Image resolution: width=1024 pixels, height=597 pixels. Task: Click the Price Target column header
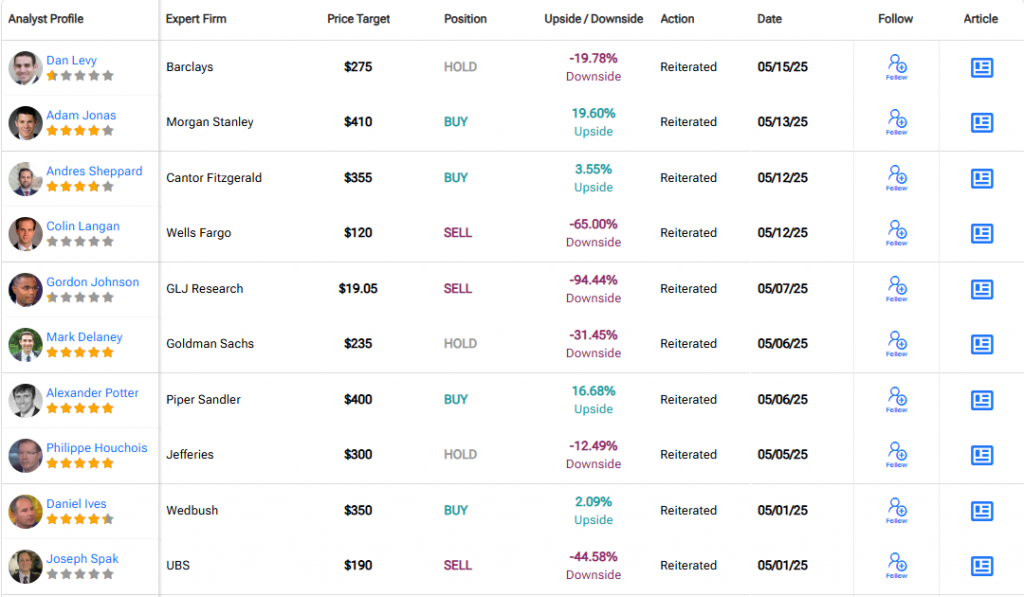359,19
